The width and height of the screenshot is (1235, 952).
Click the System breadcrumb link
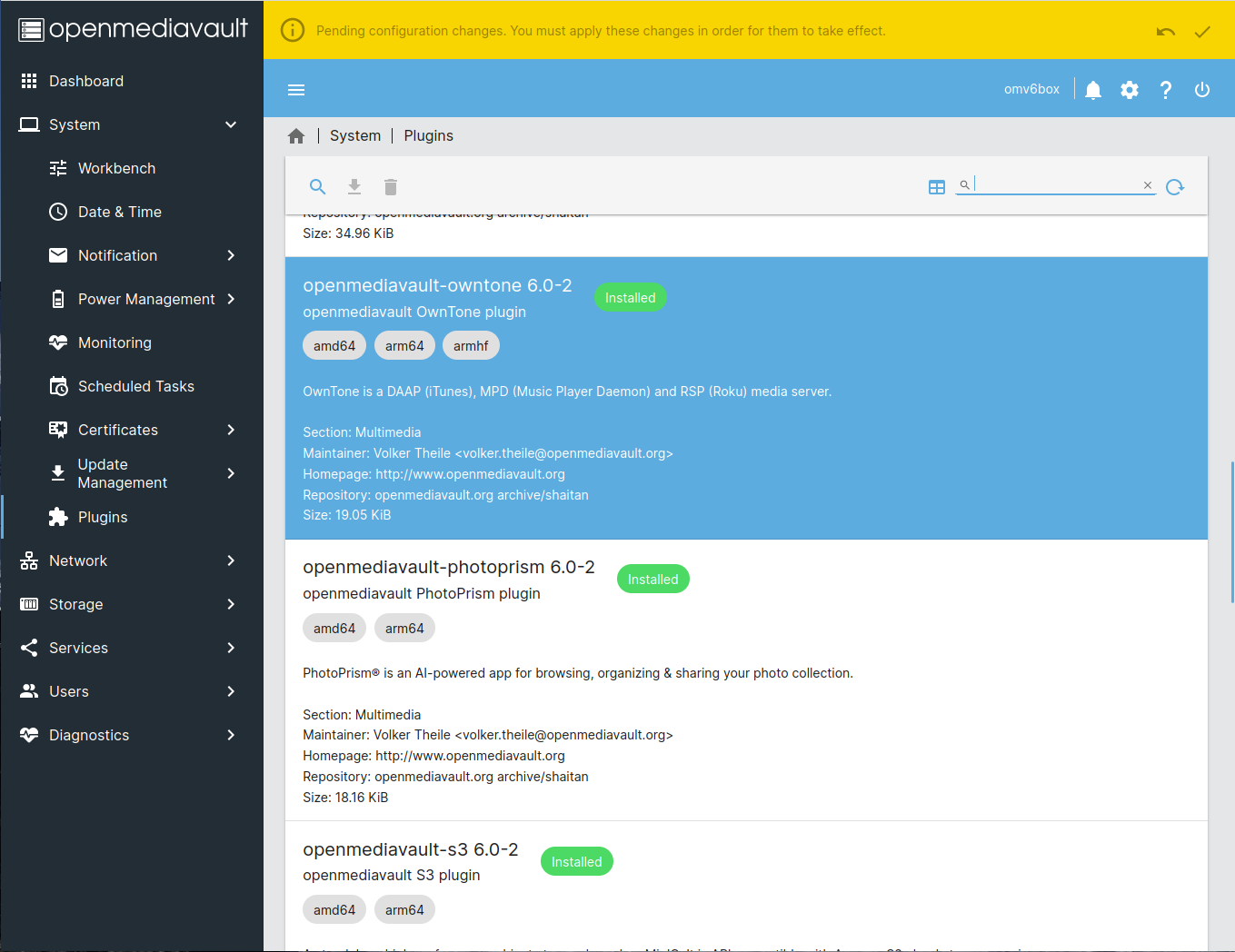355,135
